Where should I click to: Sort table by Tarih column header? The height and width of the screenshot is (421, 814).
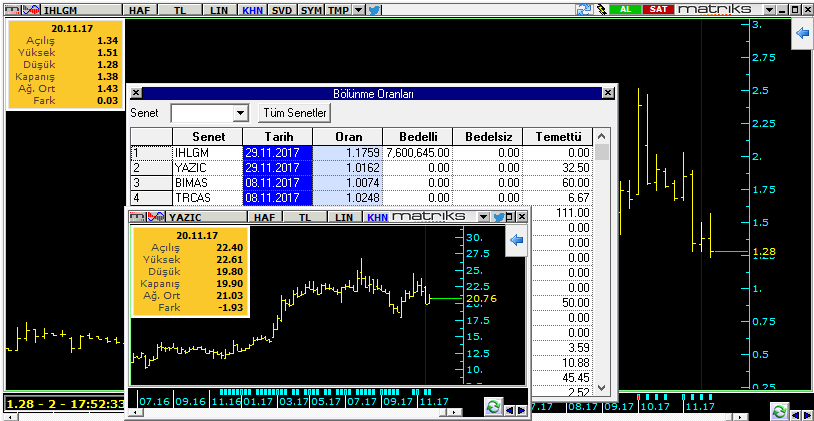click(x=278, y=137)
